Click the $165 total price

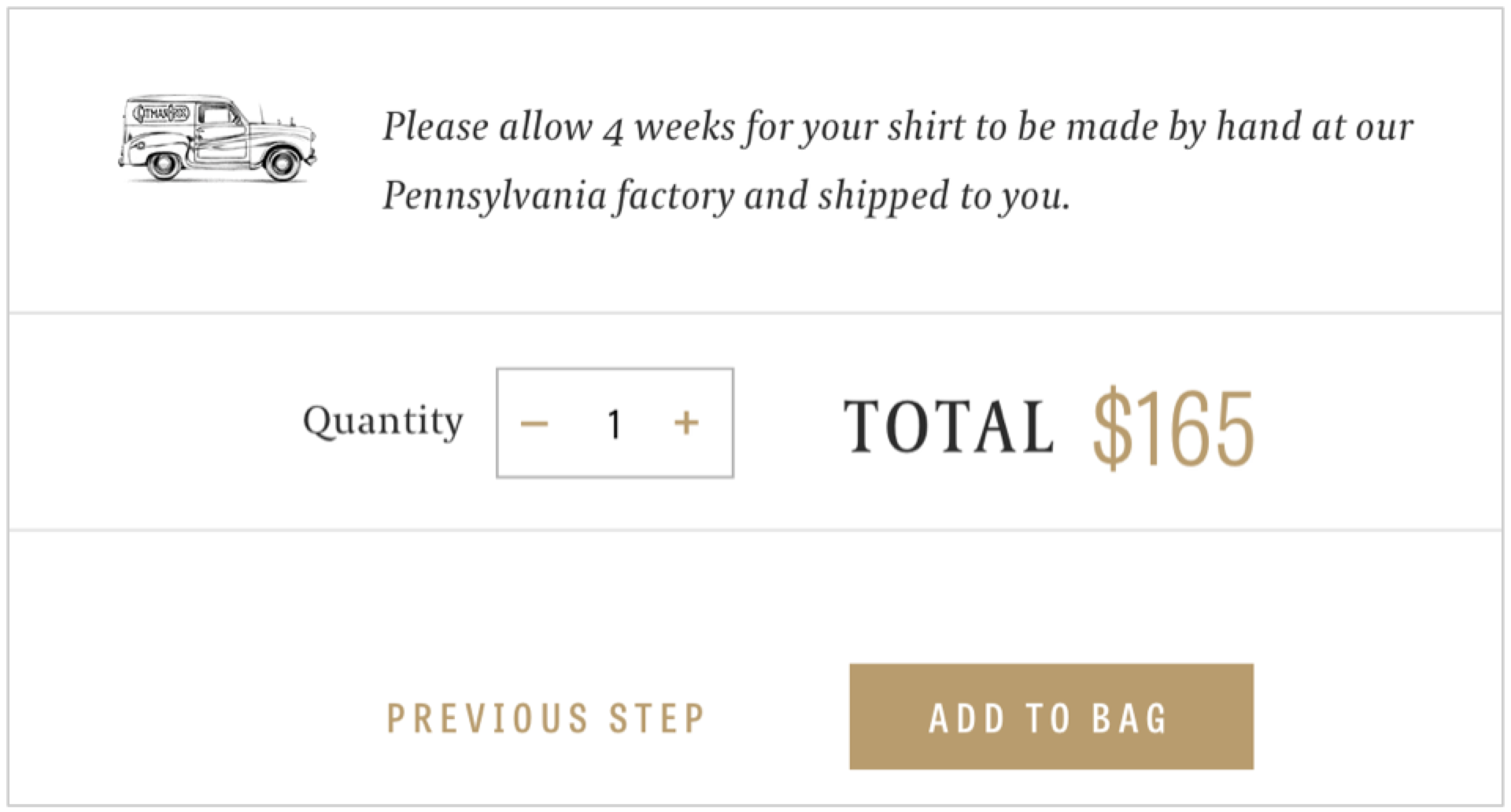tap(1173, 427)
